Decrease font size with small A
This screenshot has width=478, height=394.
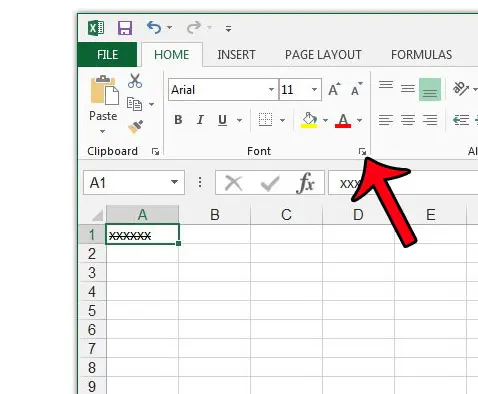[357, 89]
